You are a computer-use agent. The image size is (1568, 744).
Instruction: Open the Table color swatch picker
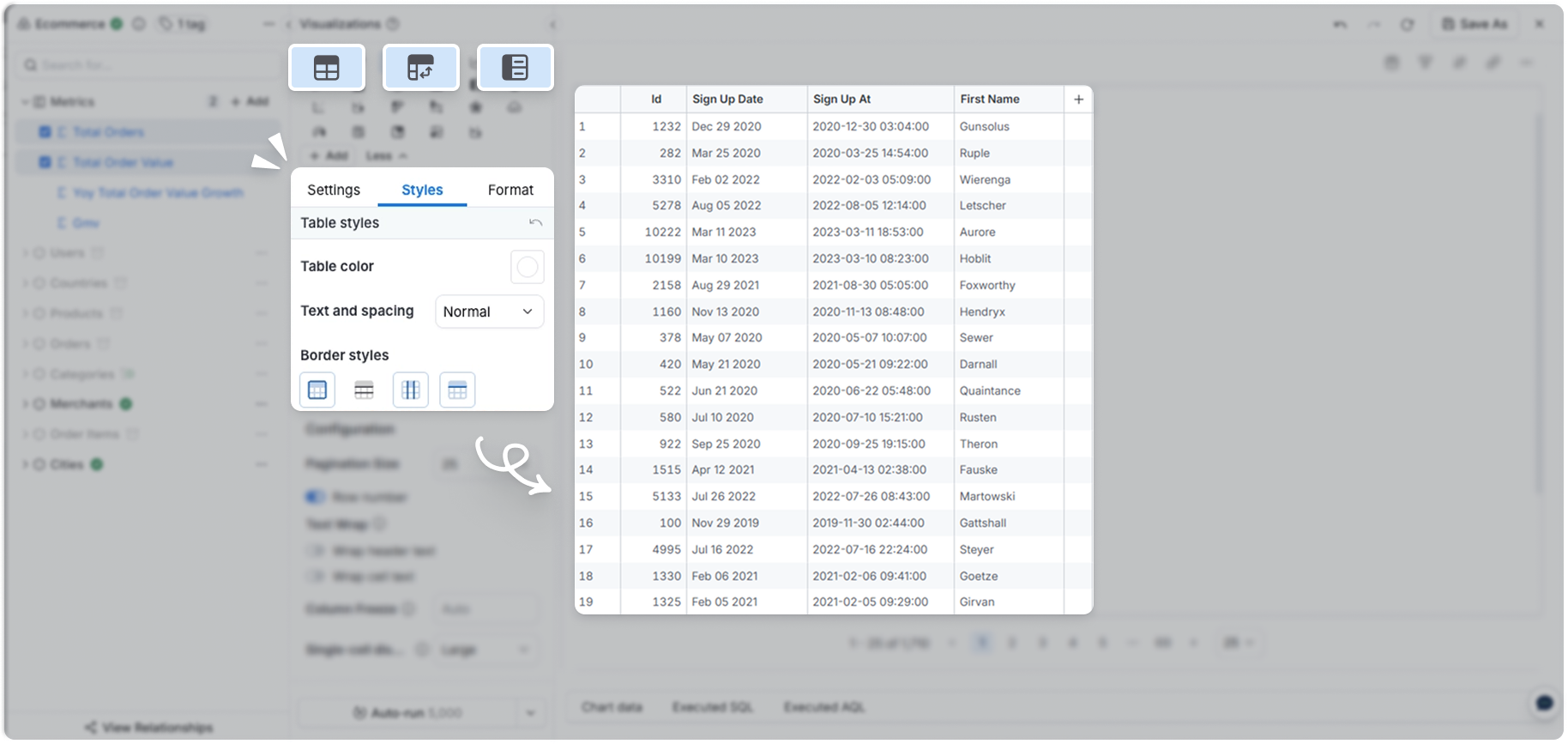[x=528, y=267]
